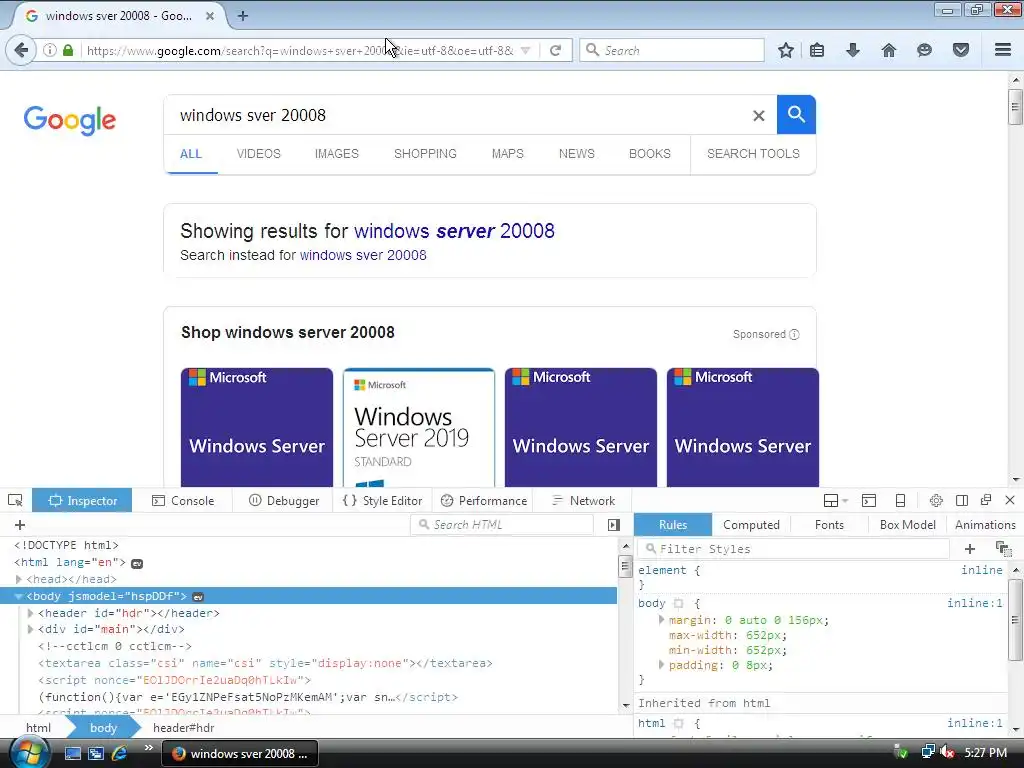The height and width of the screenshot is (768, 1024).
Task: Expand margin shorthand property in Rules
Action: [661, 620]
